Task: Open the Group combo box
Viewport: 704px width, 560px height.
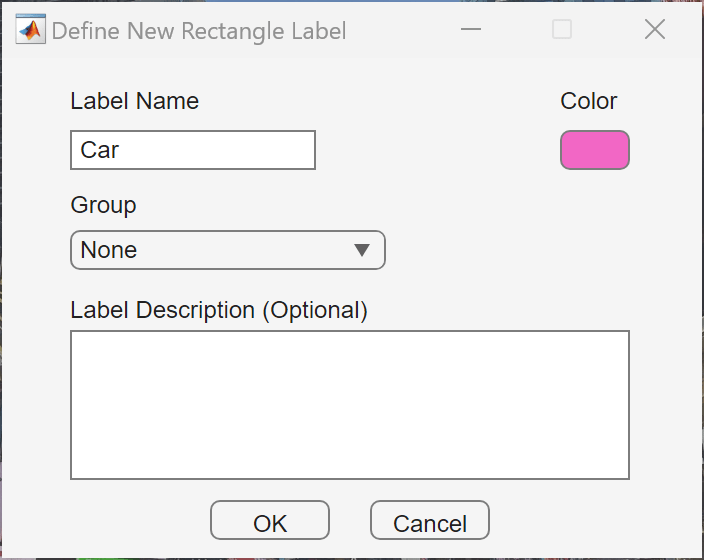Action: (227, 250)
